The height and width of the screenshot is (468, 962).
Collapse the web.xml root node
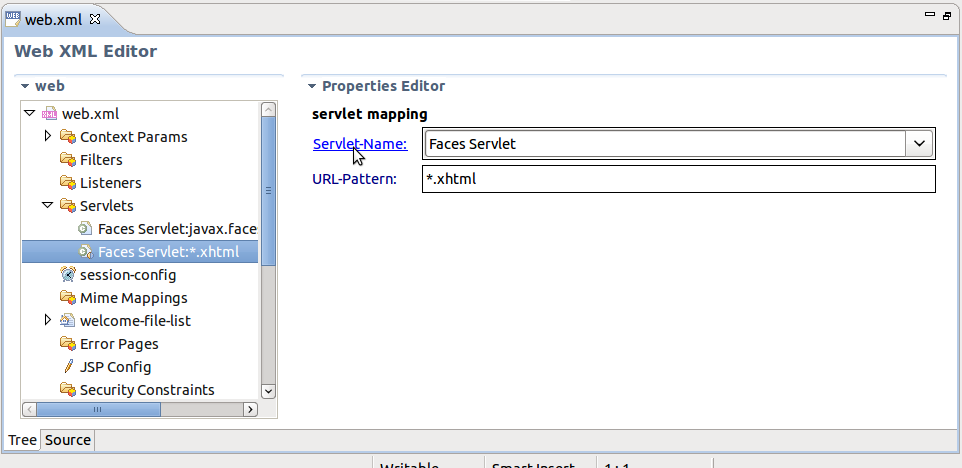(x=29, y=113)
